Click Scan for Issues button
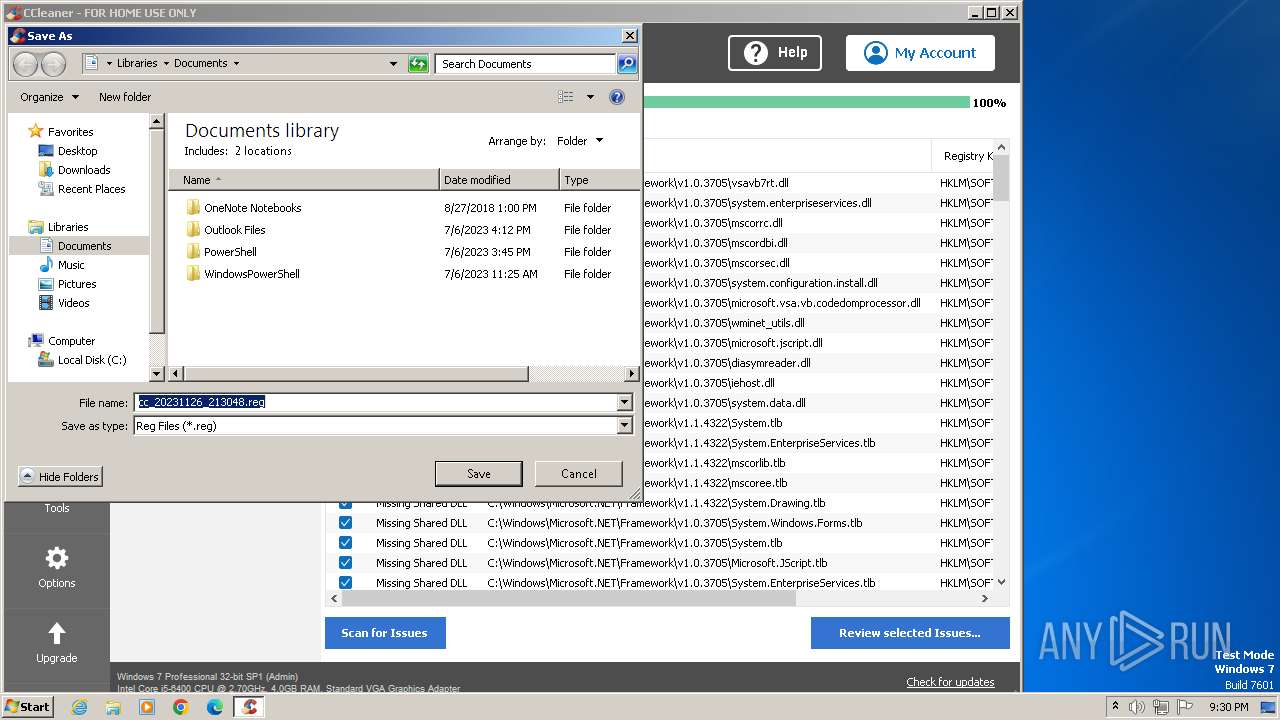 coord(385,633)
